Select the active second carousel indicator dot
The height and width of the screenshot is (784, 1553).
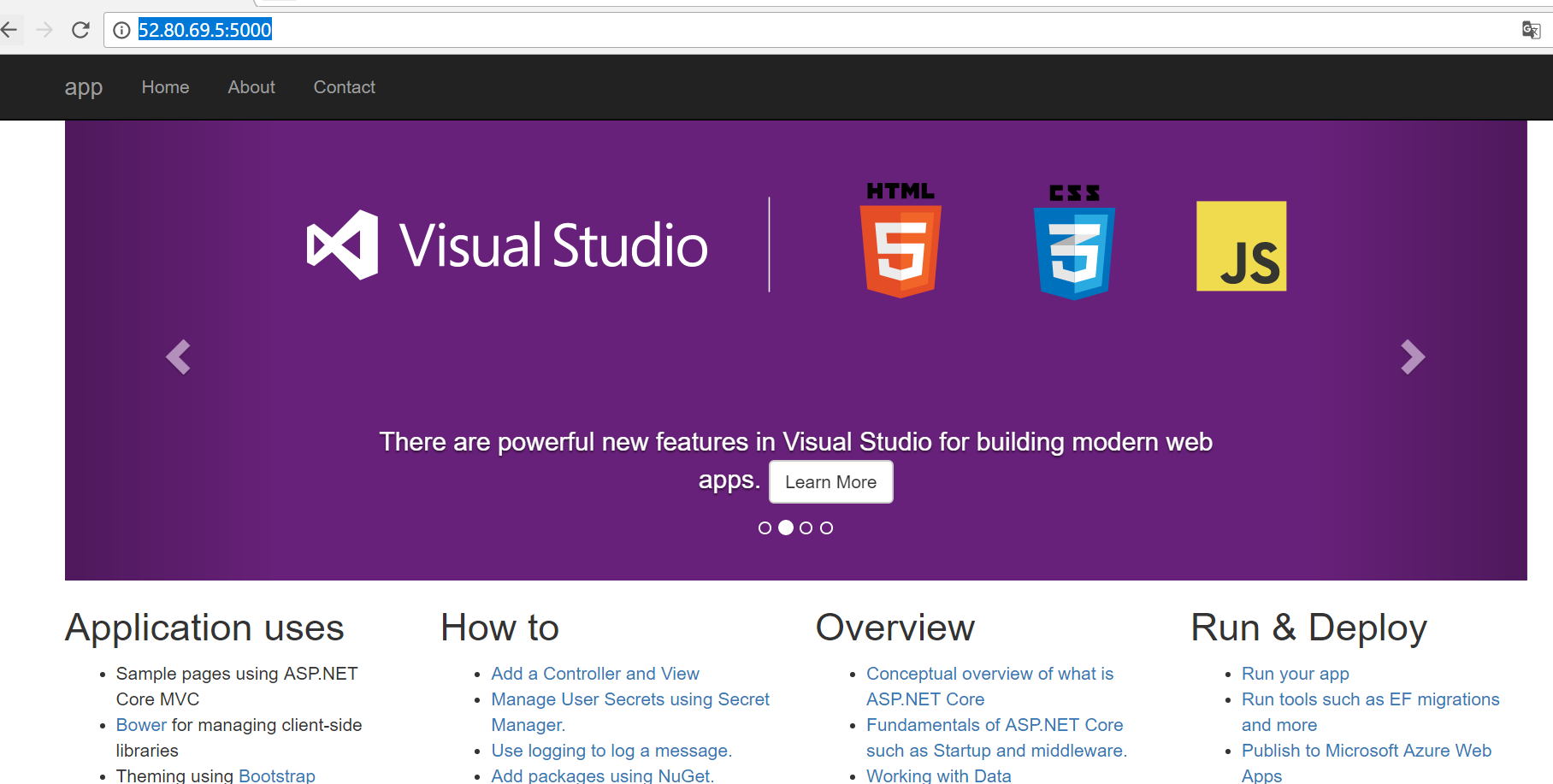(785, 528)
